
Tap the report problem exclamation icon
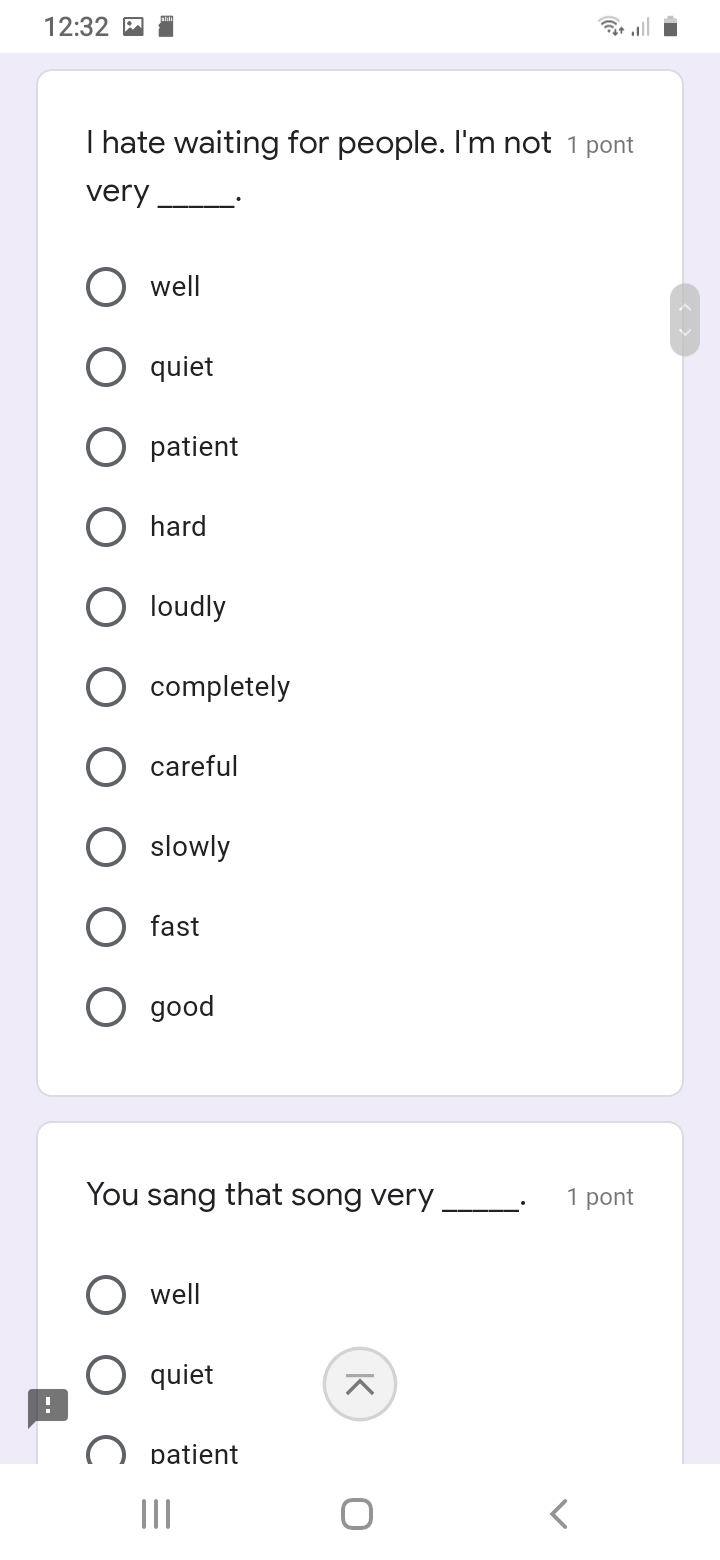point(48,1406)
